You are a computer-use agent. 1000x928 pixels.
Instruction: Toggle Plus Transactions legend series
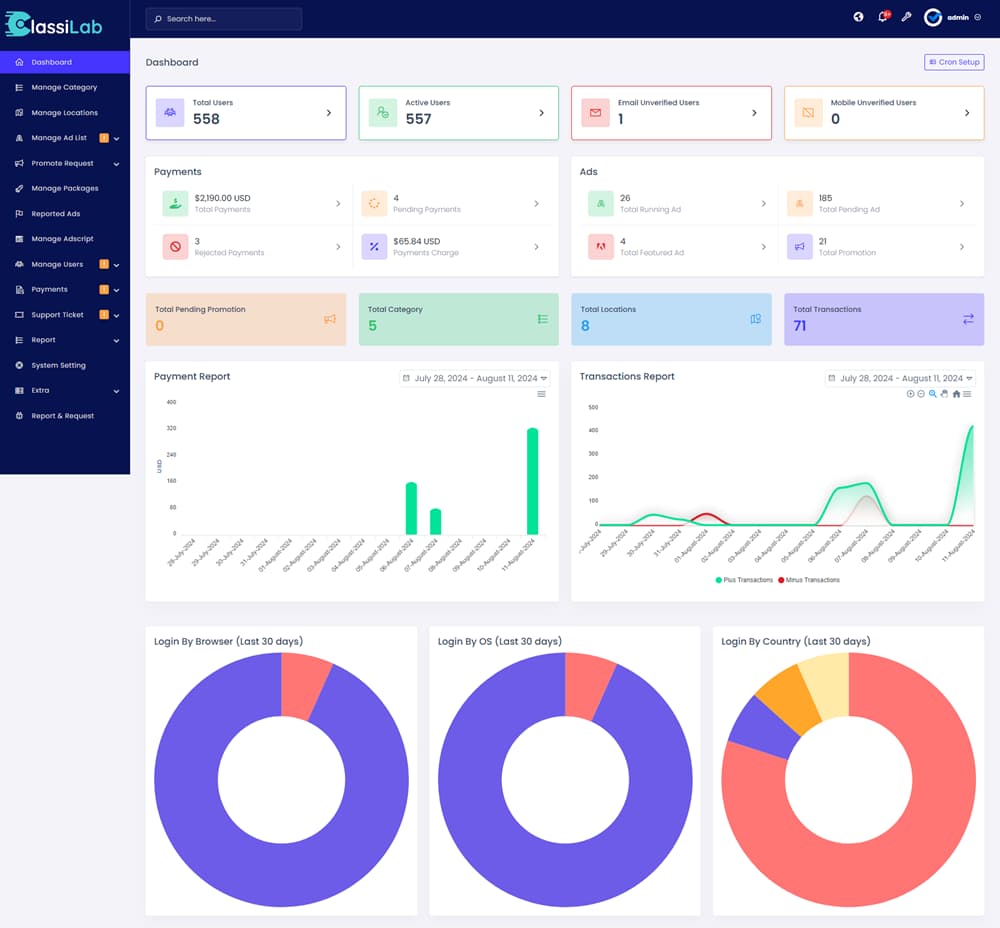(742, 580)
